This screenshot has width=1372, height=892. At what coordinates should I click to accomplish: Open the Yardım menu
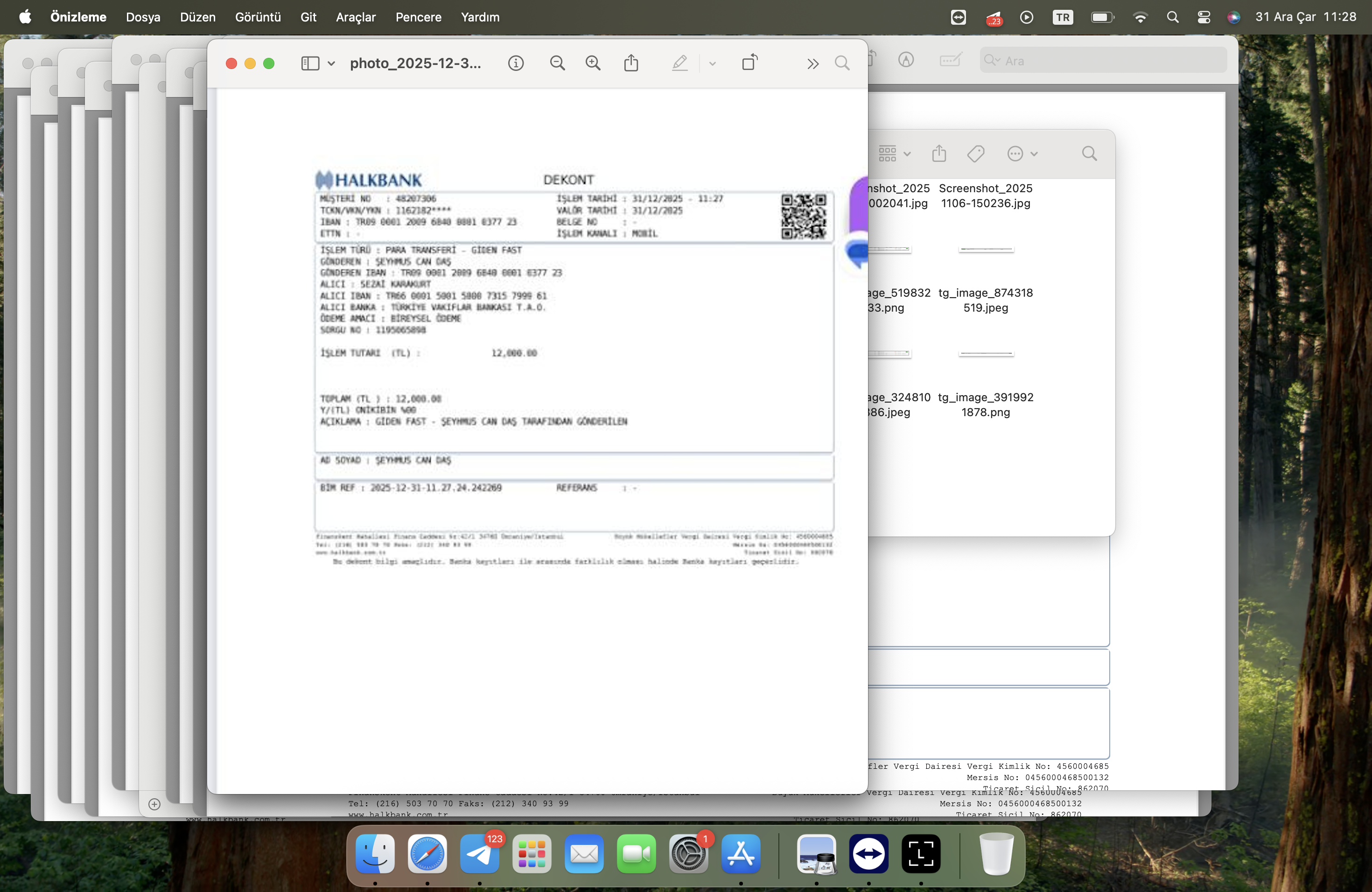(480, 17)
